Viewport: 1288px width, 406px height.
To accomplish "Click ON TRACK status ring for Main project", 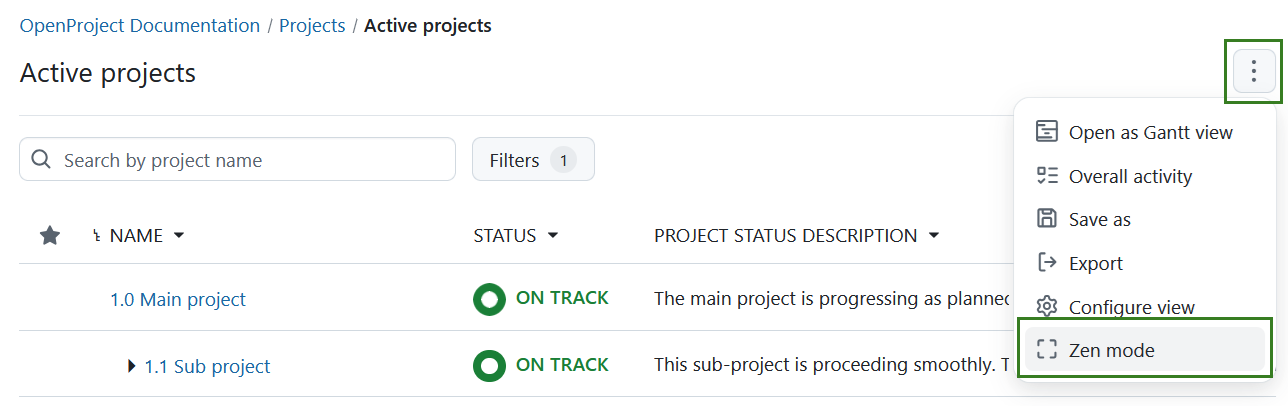I will click(x=489, y=299).
